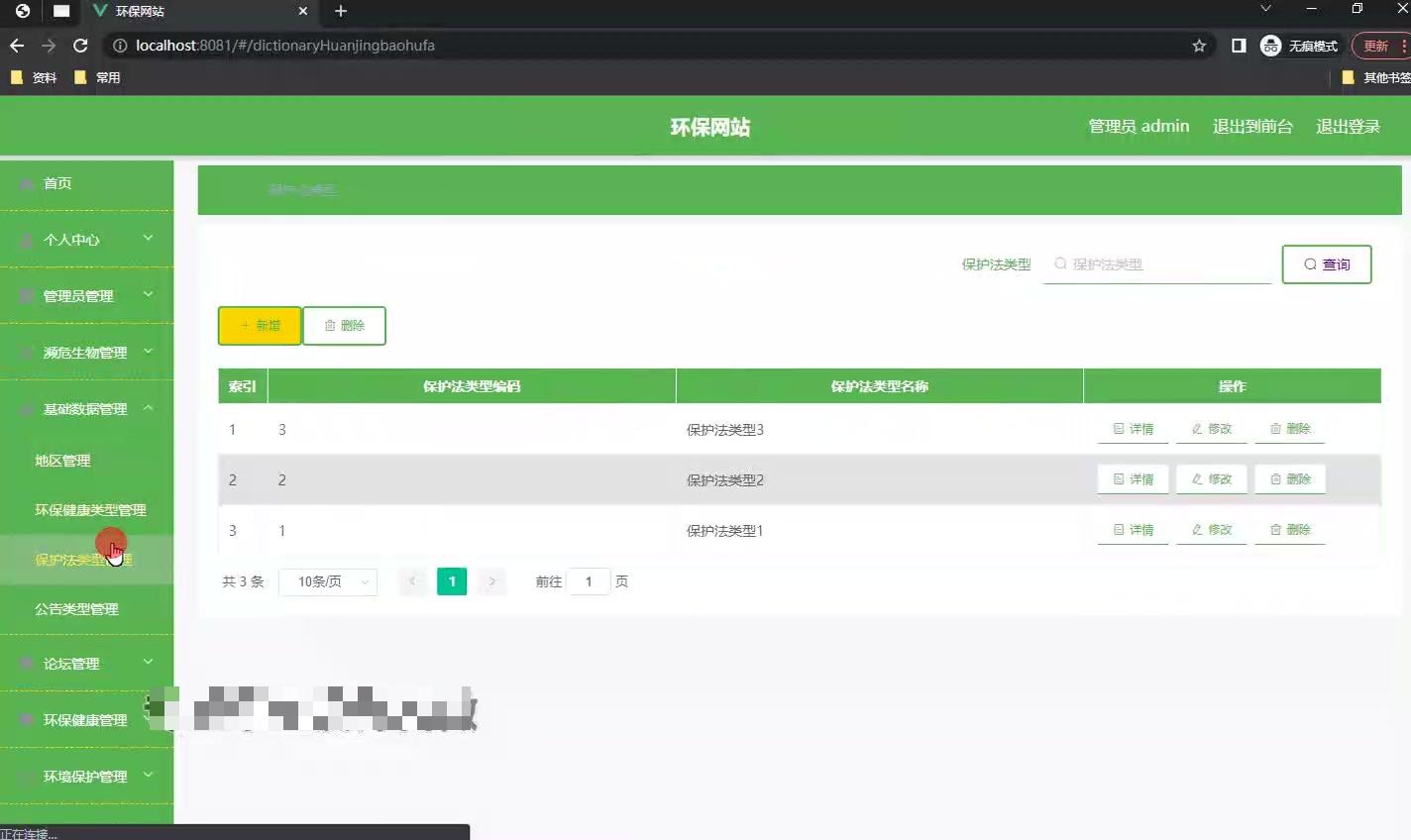Click the 查询 search button
Viewport: 1411px width, 840px height.
[x=1327, y=264]
